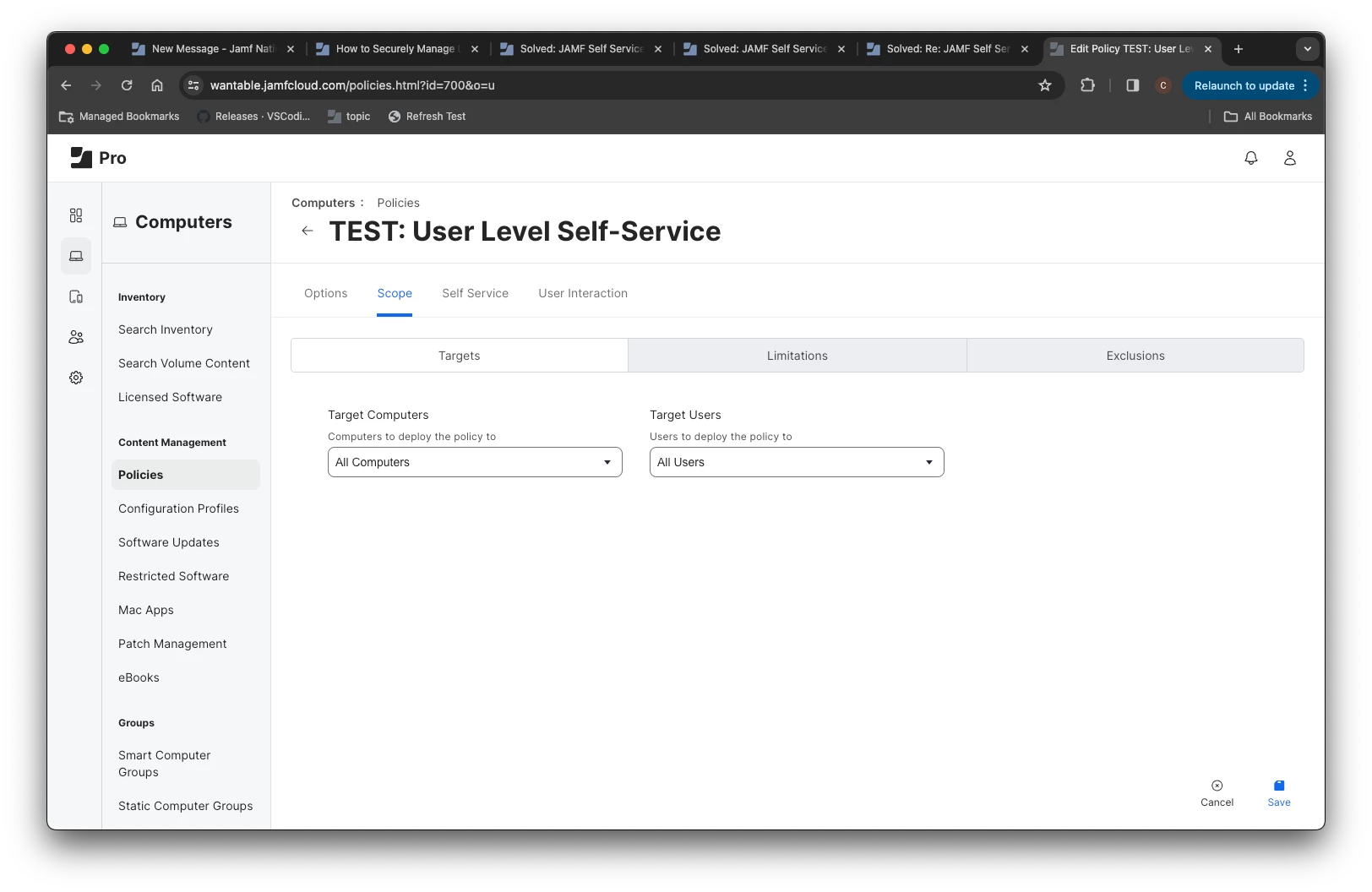1372x892 pixels.
Task: Click the Policies breadcrumb link
Action: point(398,203)
